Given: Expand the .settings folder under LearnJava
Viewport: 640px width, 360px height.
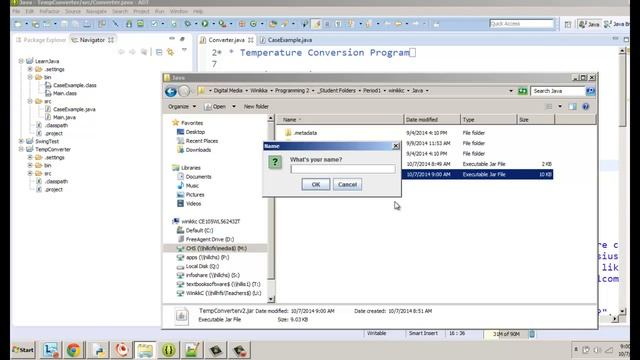Looking at the screenshot, I should coord(30,69).
